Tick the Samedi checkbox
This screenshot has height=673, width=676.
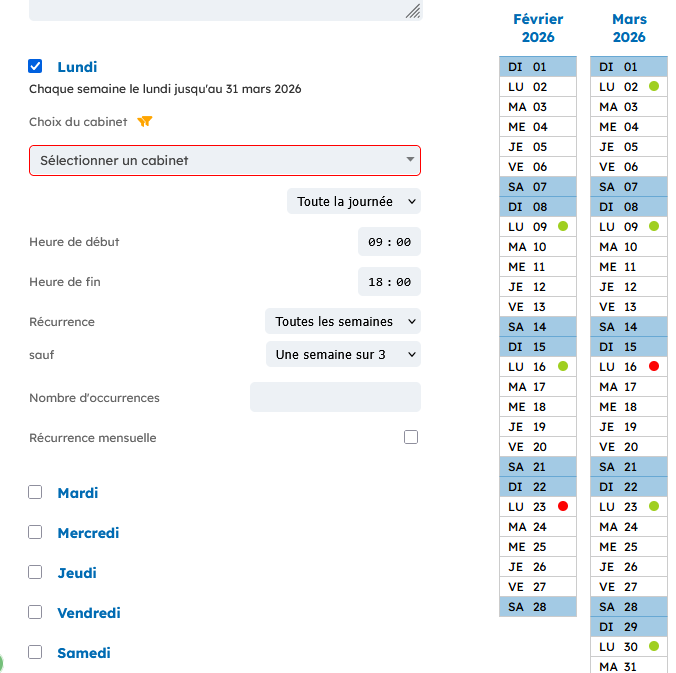[x=36, y=652]
